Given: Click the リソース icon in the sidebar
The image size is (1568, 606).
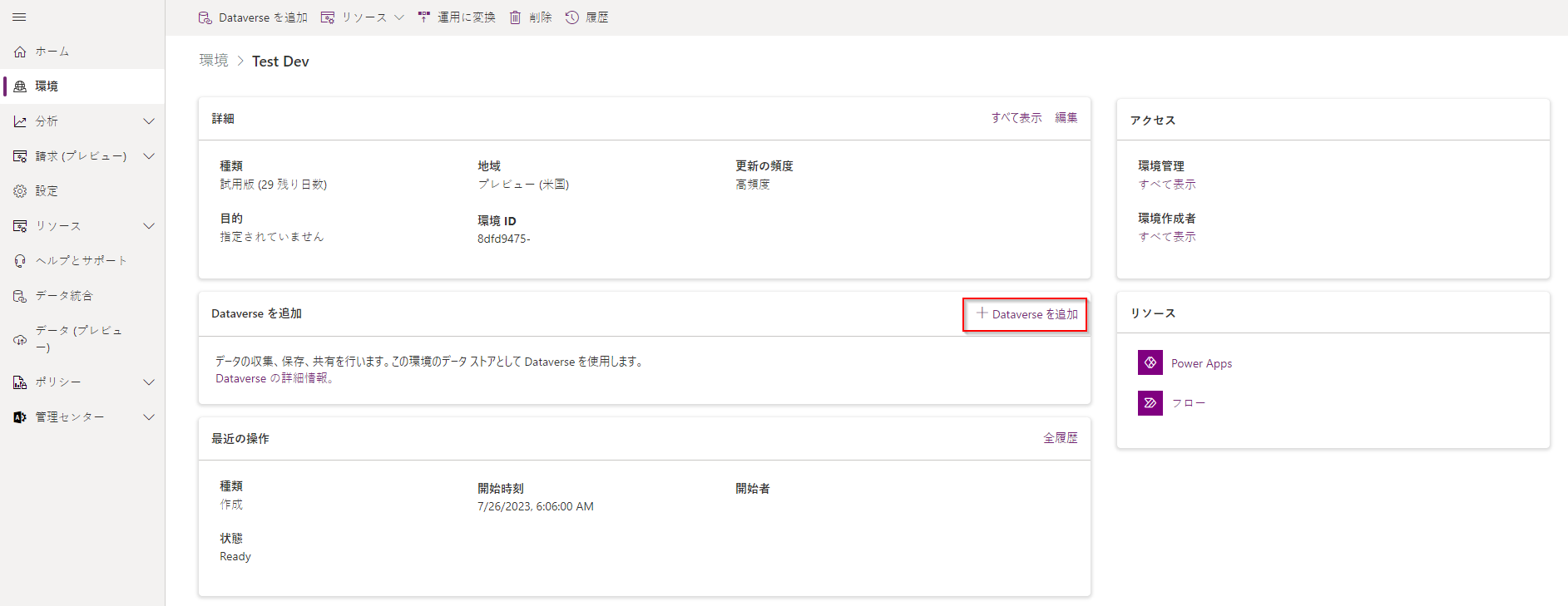Looking at the screenshot, I should click(20, 226).
